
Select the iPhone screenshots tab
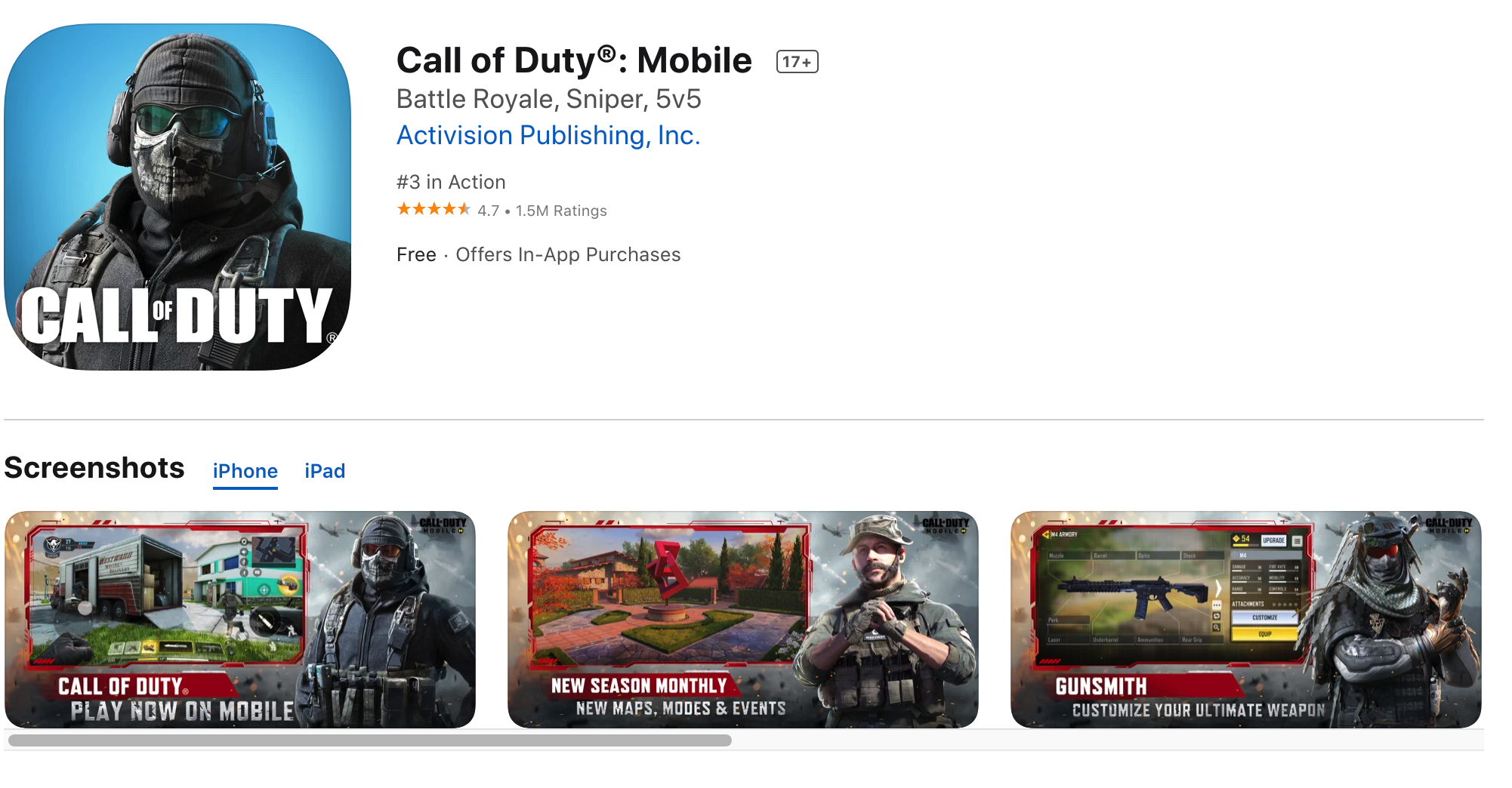click(245, 471)
